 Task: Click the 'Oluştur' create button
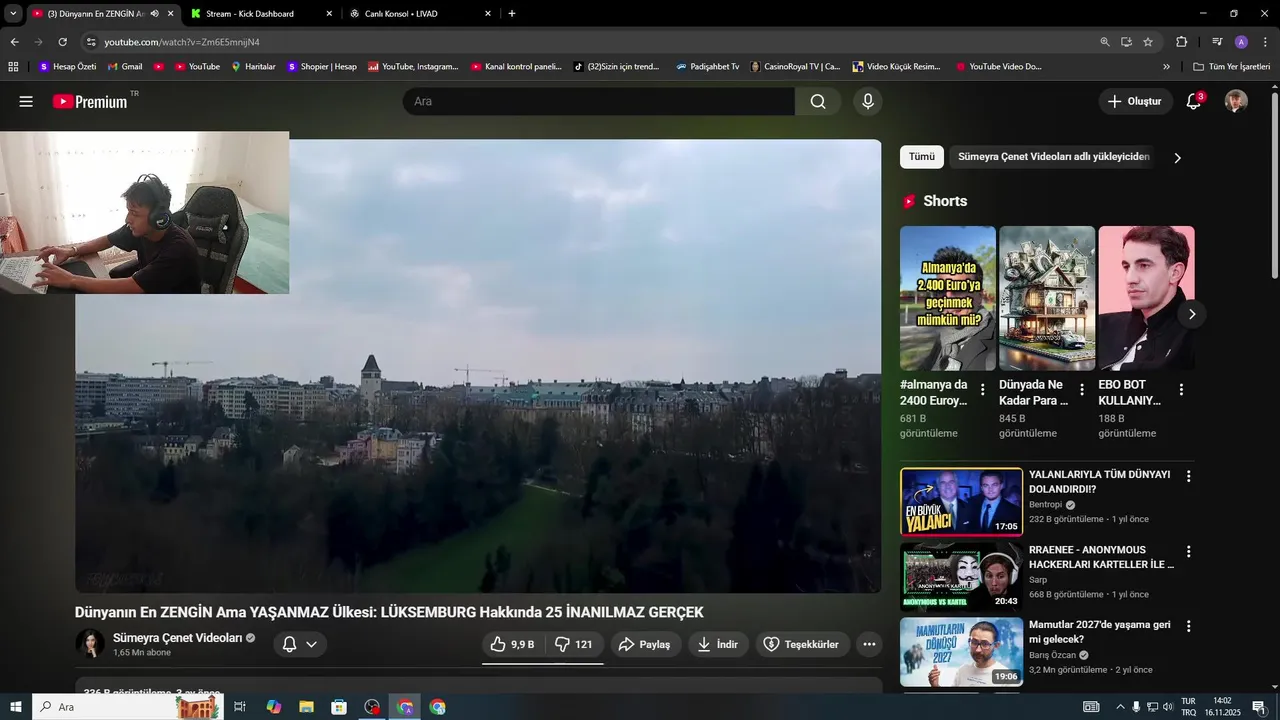1135,101
